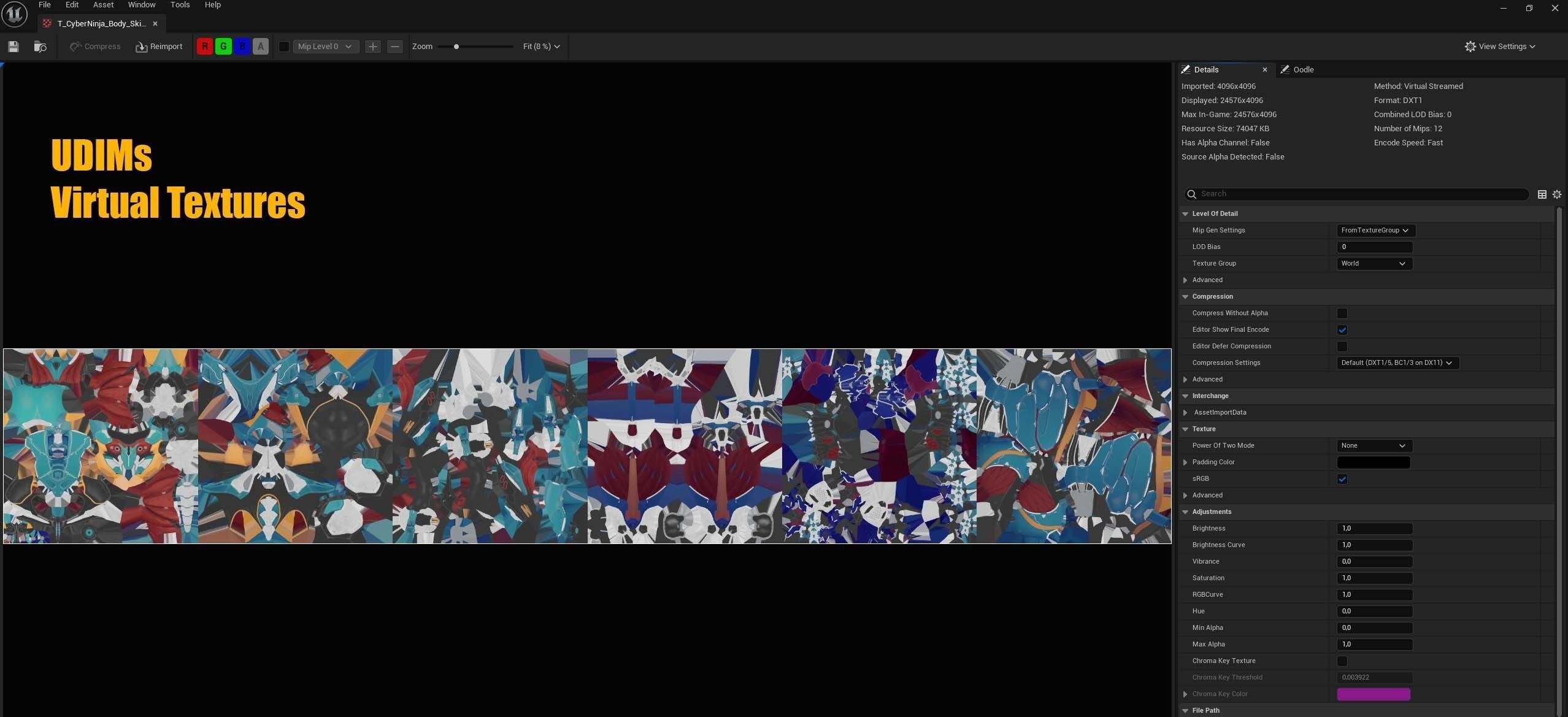
Task: Click the Reimport button
Action: 159,47
